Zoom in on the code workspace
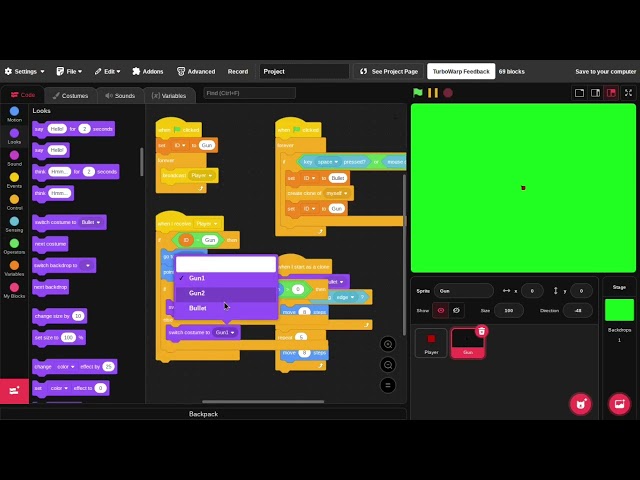This screenshot has height=480, width=640. [x=388, y=344]
